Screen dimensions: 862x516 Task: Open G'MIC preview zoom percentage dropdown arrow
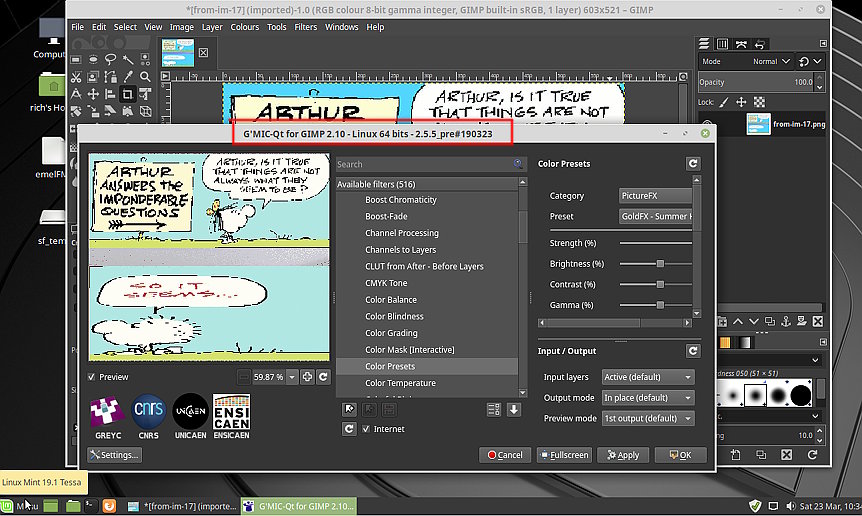point(292,377)
